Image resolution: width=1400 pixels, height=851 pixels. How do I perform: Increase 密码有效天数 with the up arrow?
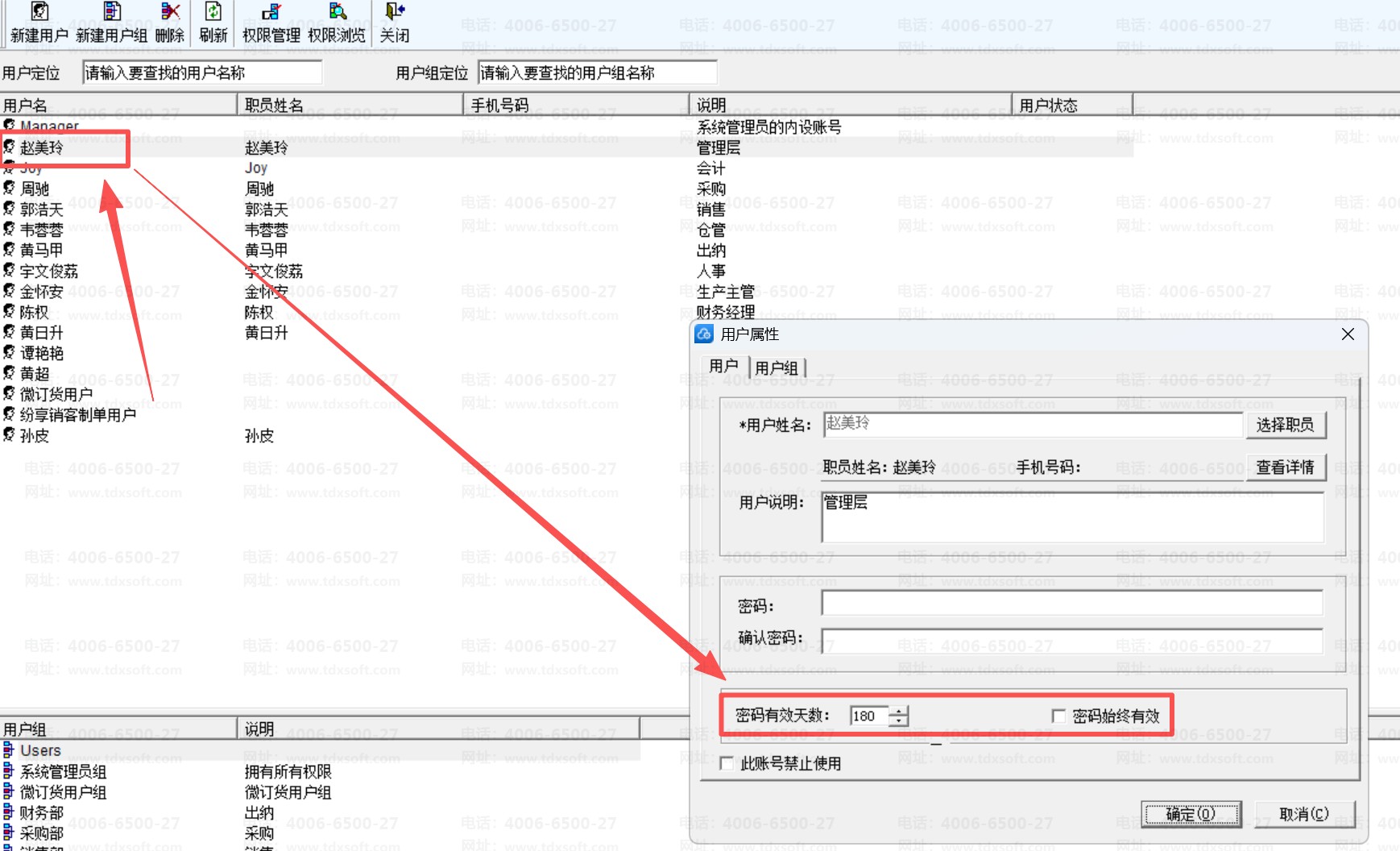point(899,711)
